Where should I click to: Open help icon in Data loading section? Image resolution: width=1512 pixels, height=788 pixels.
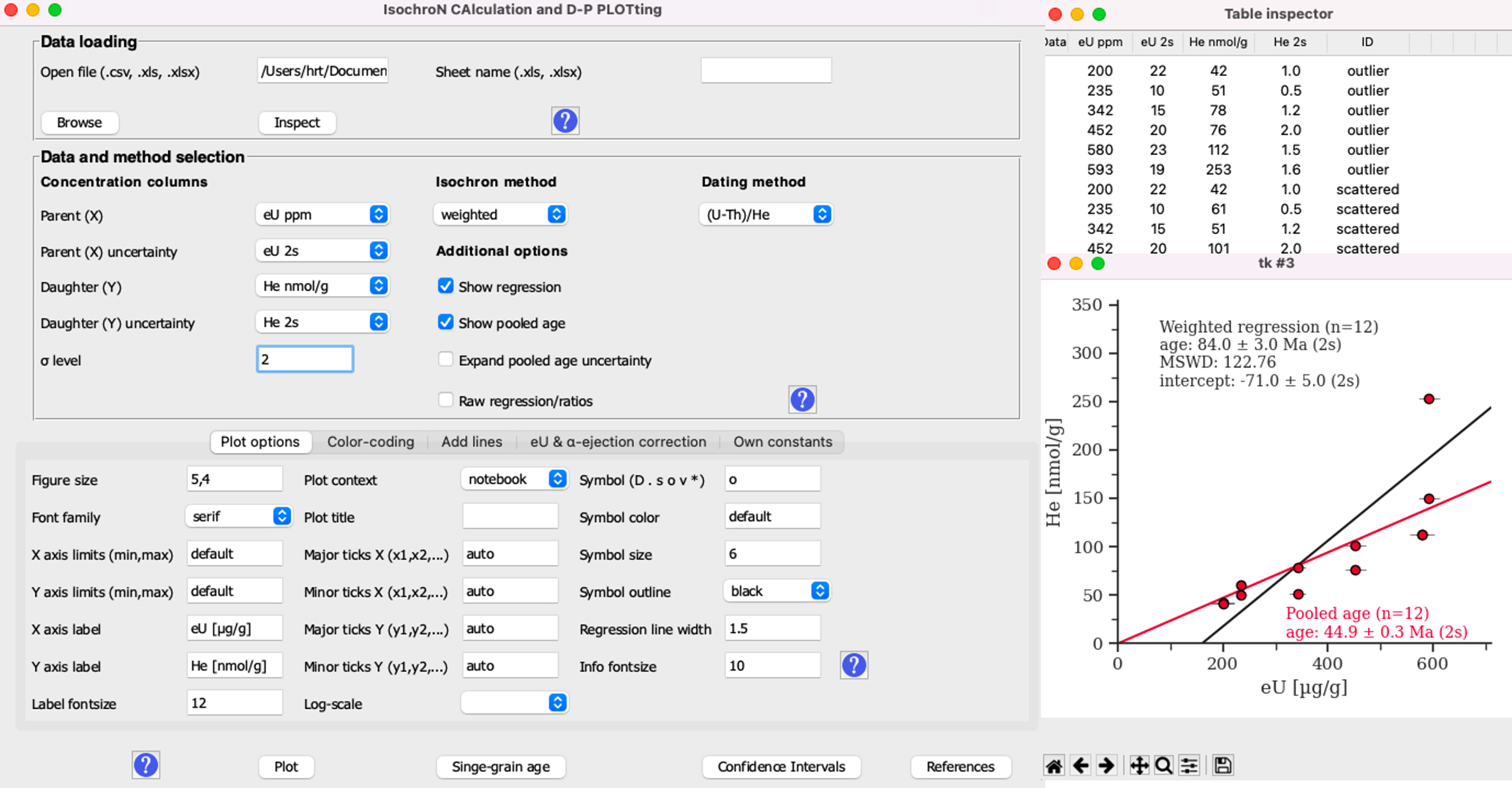[x=564, y=121]
